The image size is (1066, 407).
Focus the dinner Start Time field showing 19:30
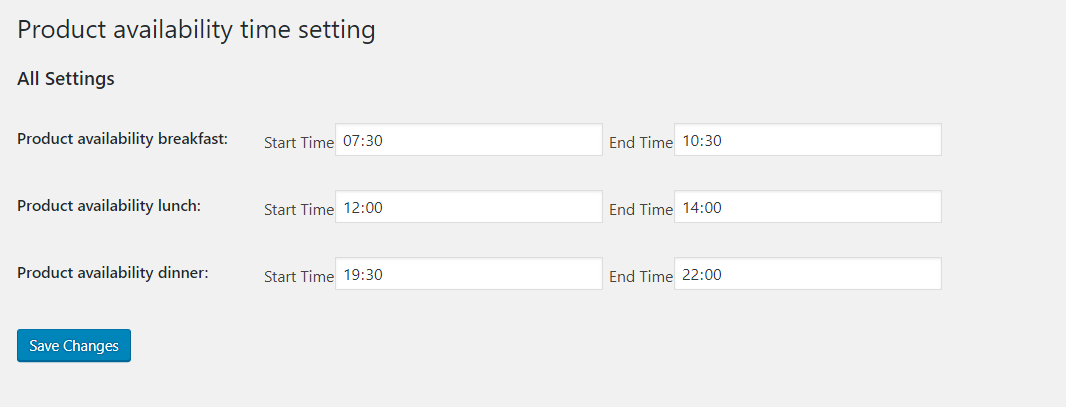[469, 273]
